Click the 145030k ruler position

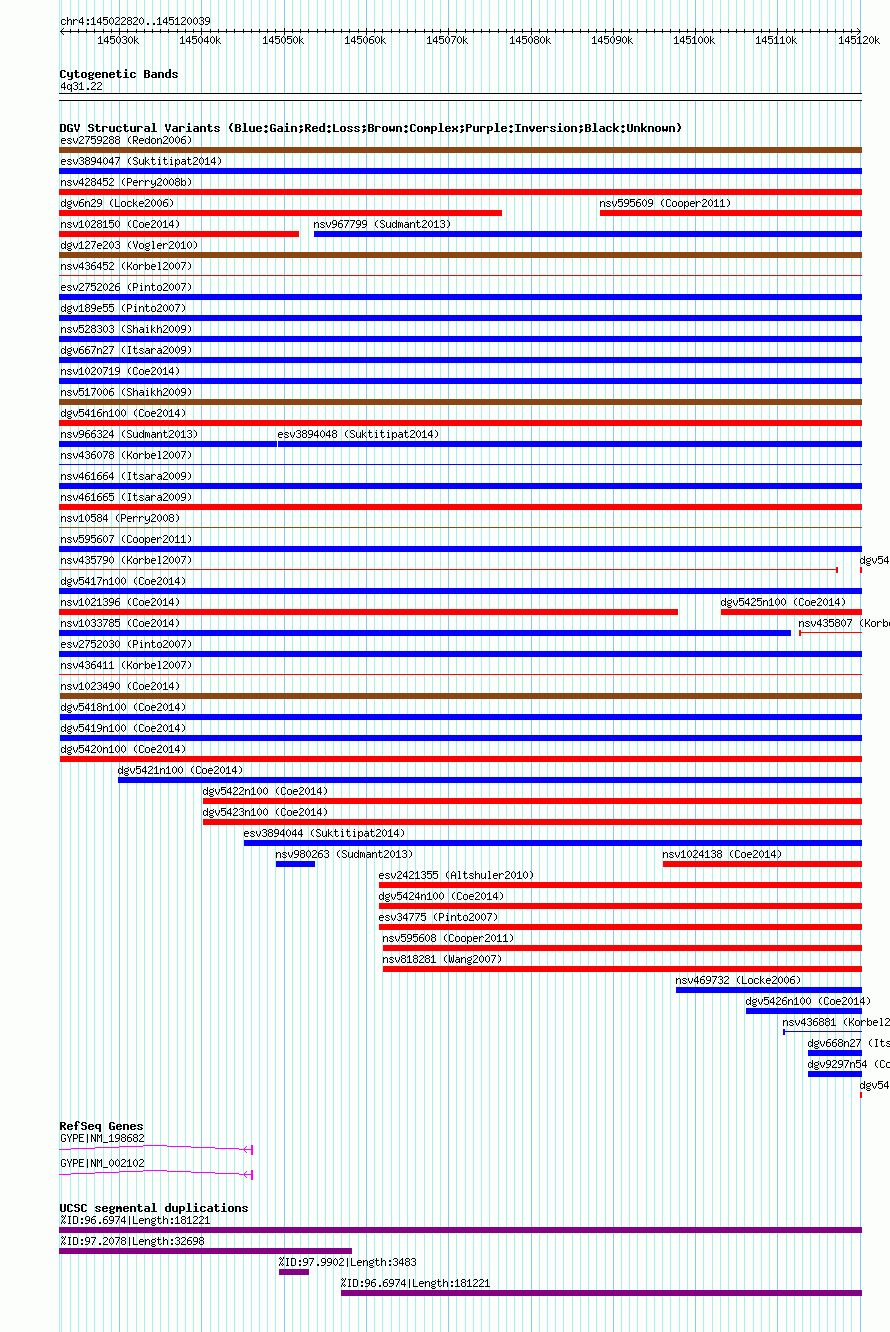(x=118, y=40)
